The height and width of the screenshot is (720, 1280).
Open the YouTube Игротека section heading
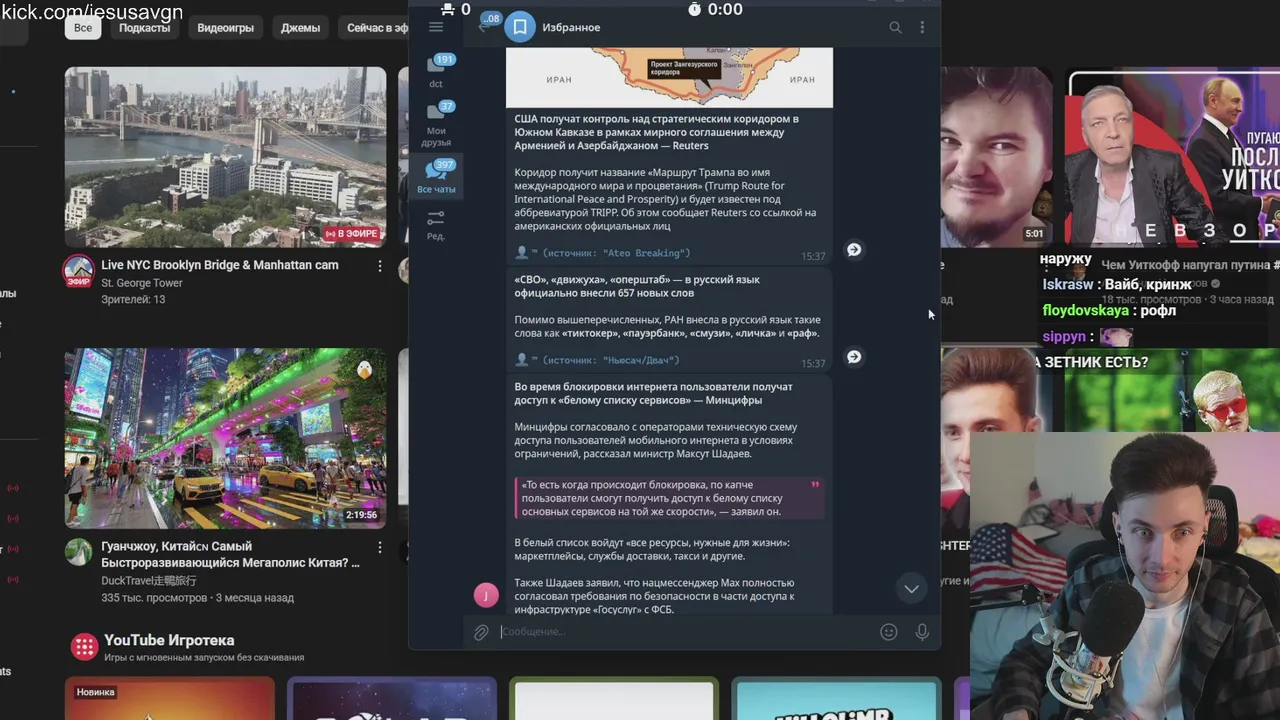pos(169,640)
